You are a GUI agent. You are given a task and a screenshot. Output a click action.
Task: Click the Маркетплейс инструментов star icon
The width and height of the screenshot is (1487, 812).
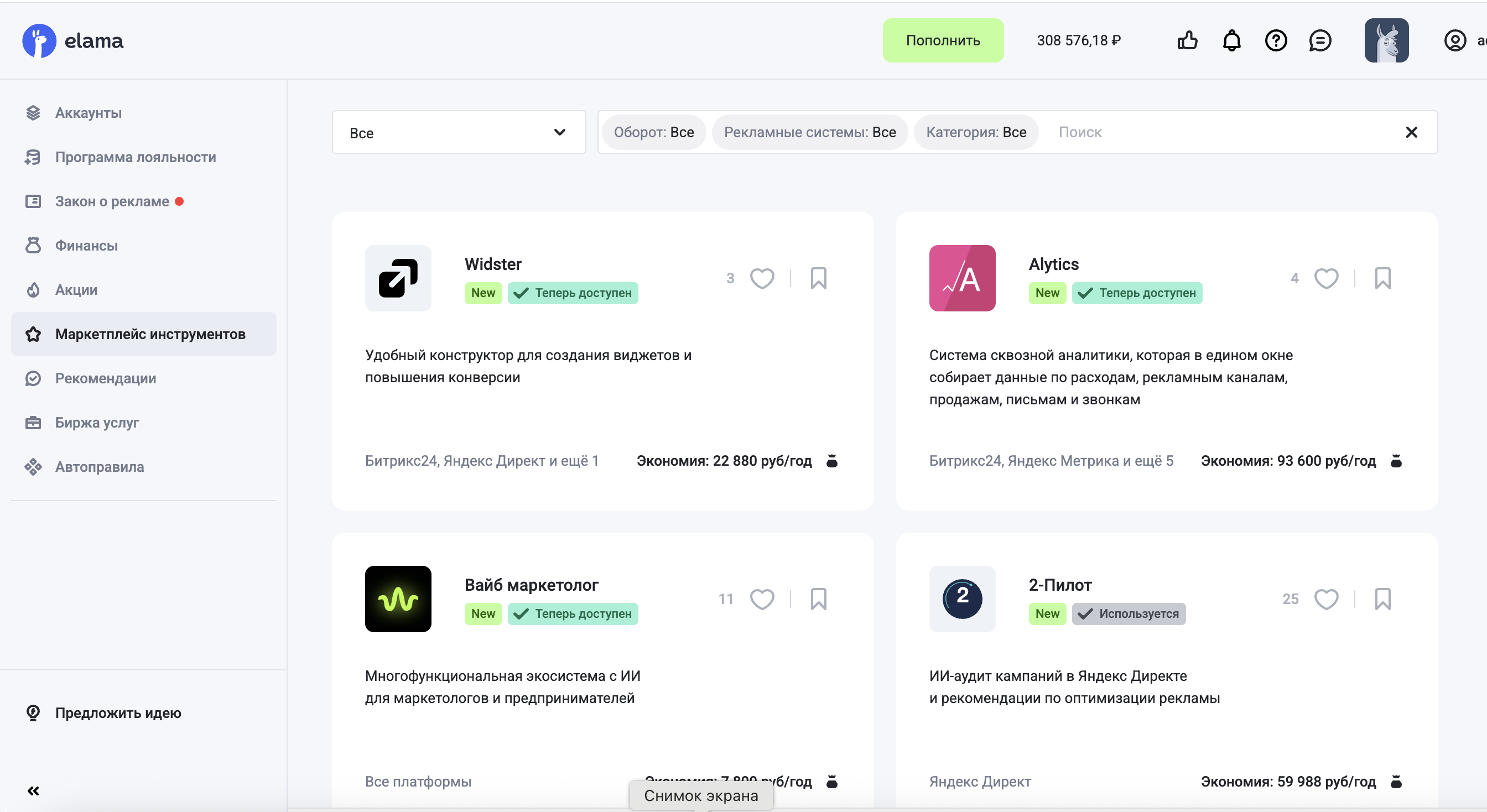(33, 334)
